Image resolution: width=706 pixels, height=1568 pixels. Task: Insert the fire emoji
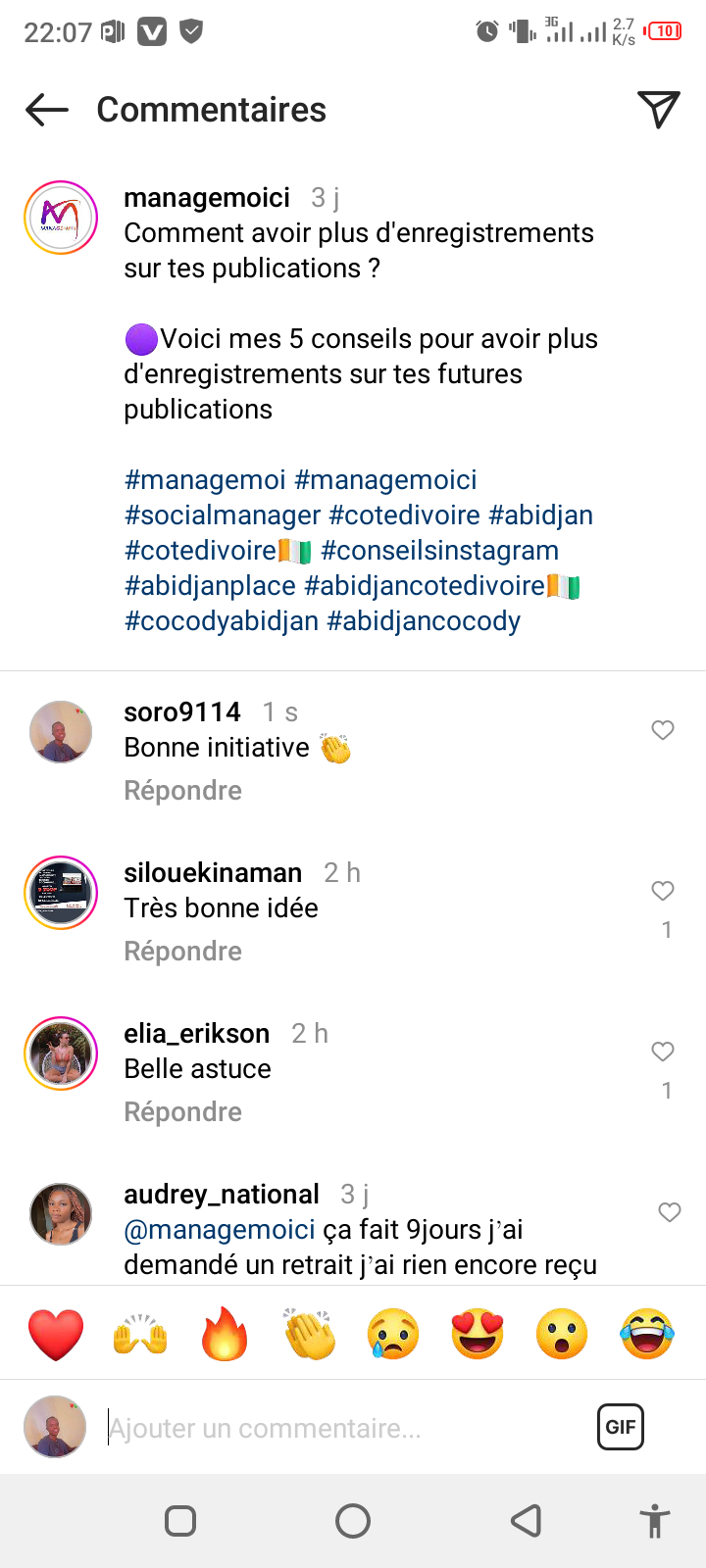pyautogui.click(x=225, y=1334)
